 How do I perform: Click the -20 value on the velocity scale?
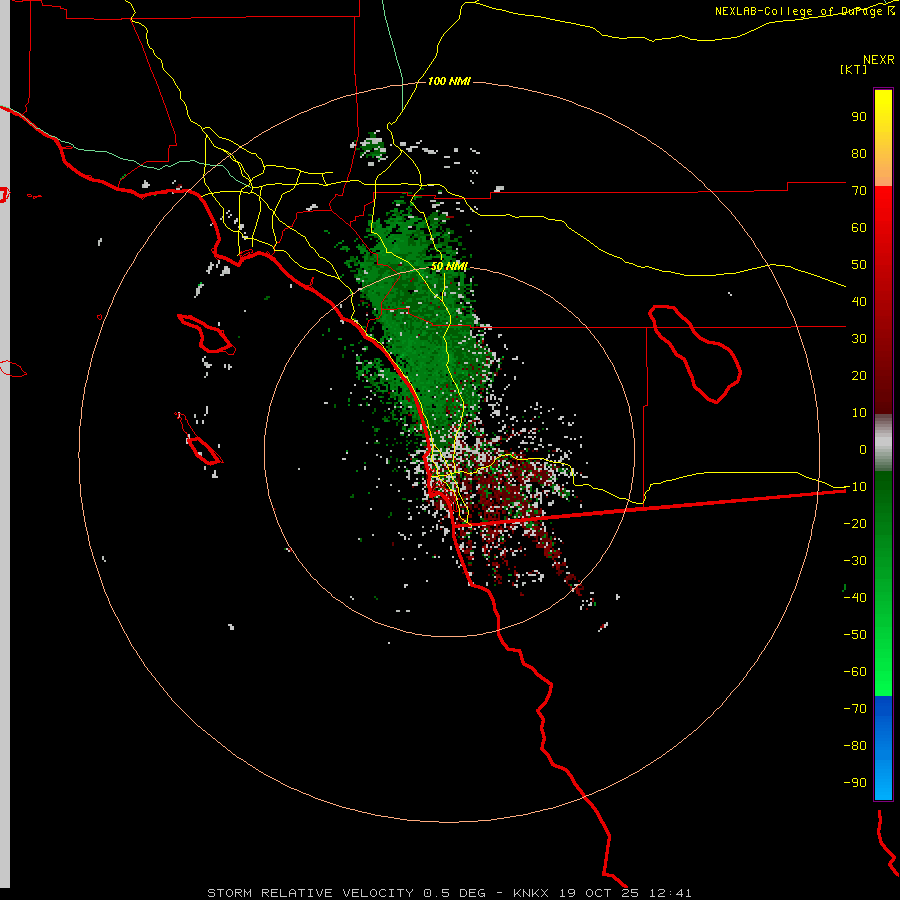pos(855,524)
